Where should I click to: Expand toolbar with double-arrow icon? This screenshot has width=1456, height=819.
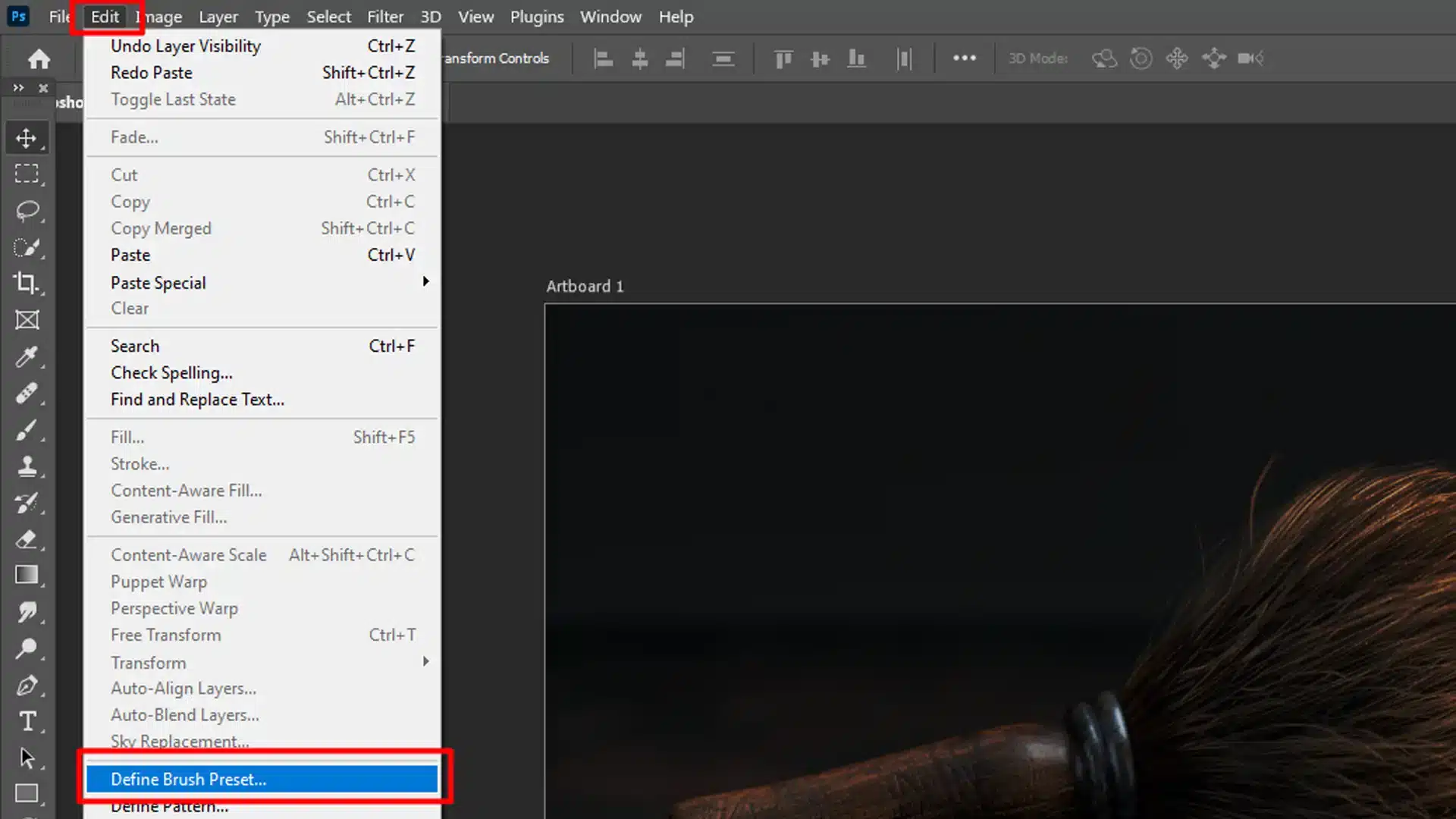[x=18, y=88]
